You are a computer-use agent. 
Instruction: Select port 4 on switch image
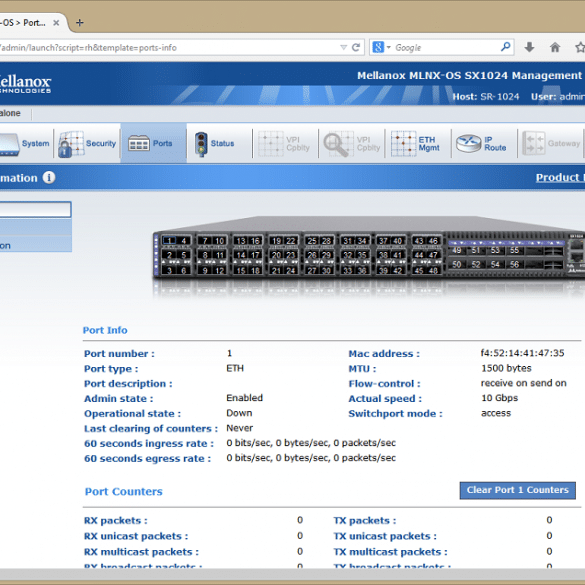point(184,241)
